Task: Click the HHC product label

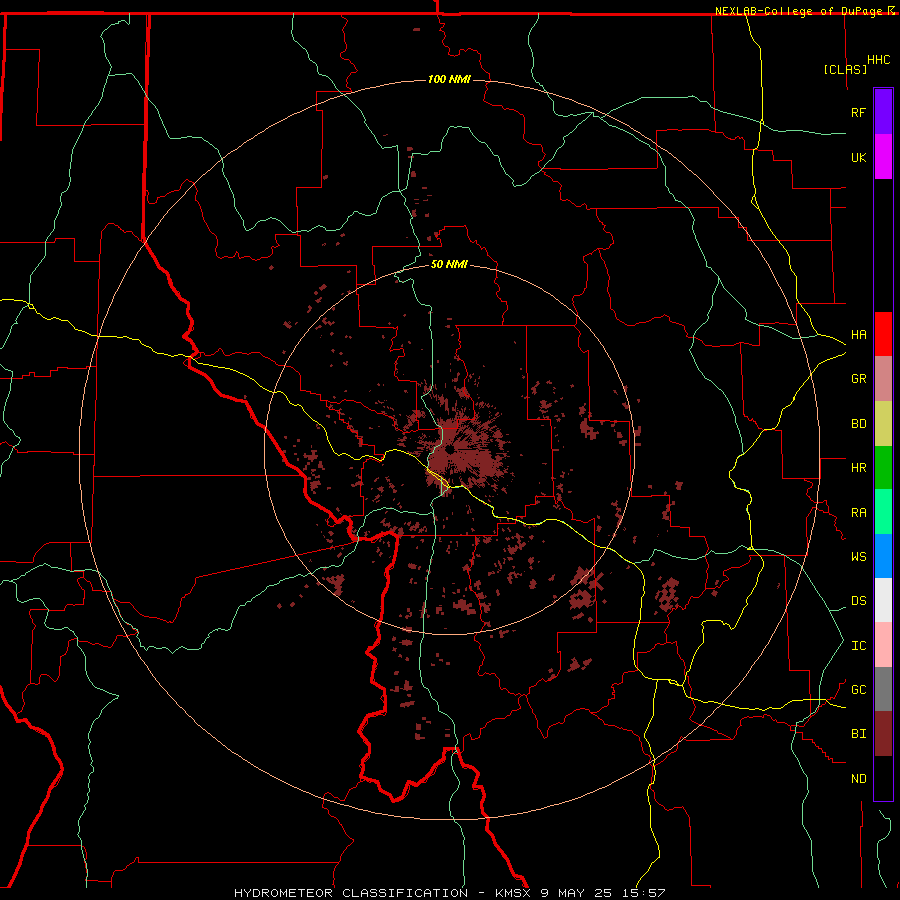Action: [x=878, y=60]
